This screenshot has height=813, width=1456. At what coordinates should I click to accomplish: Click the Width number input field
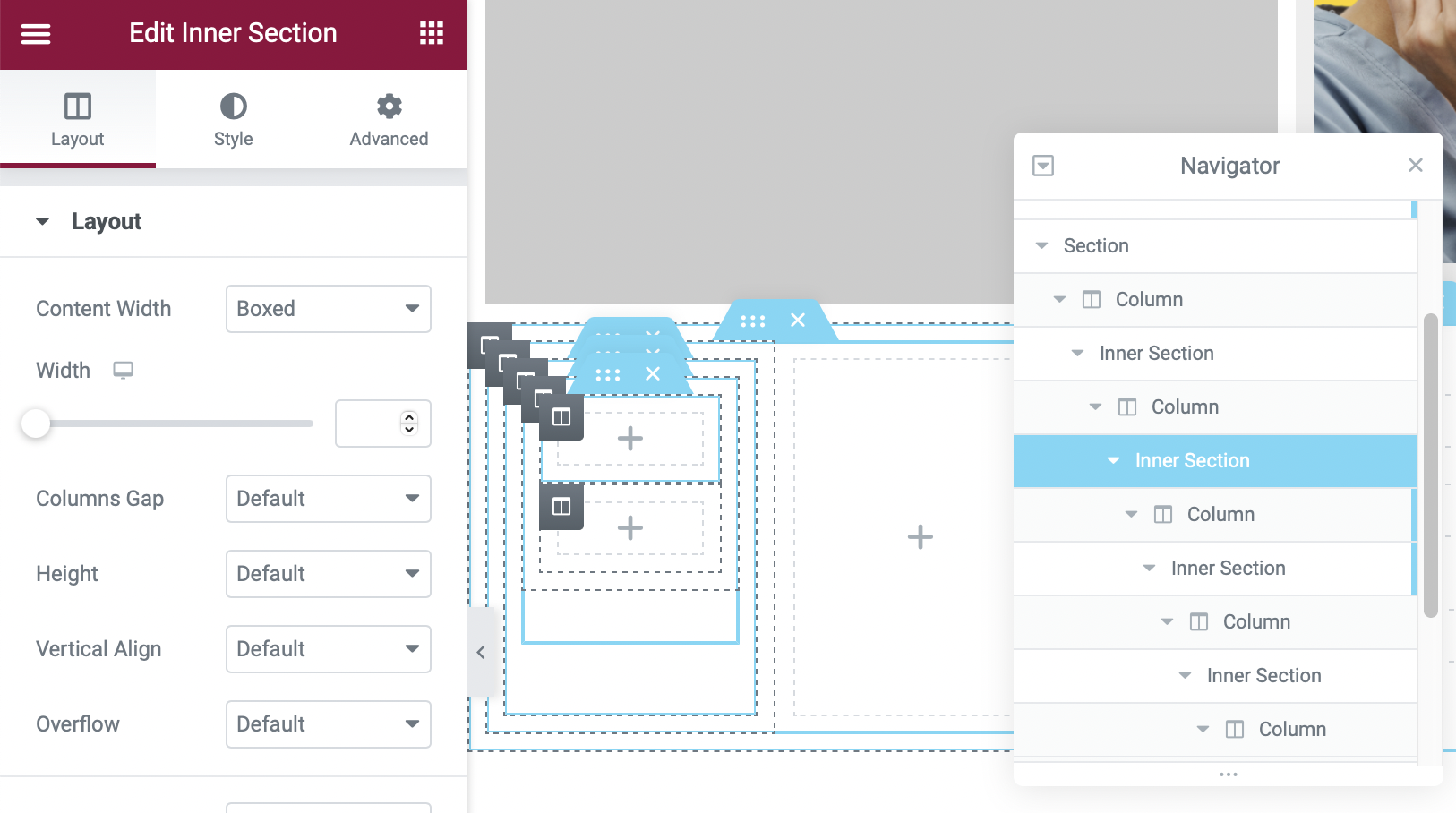pos(382,424)
